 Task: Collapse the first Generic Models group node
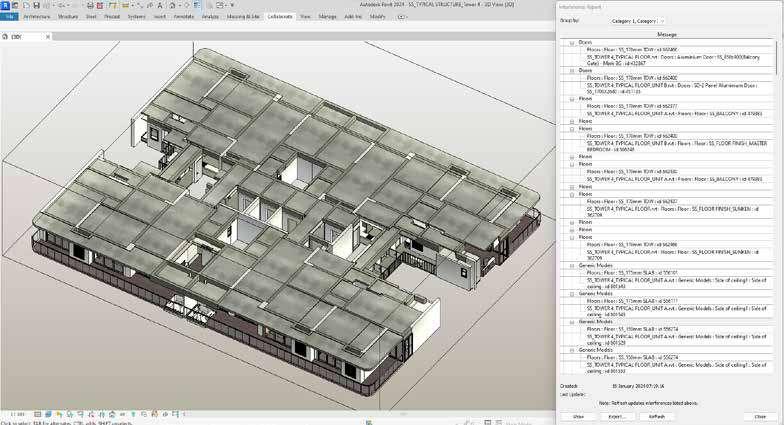click(x=572, y=266)
